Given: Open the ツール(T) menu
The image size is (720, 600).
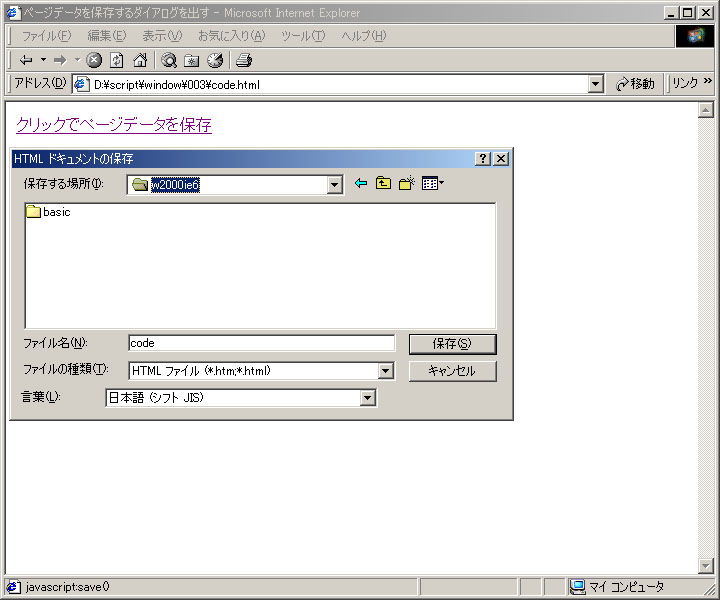Looking at the screenshot, I should 303,35.
